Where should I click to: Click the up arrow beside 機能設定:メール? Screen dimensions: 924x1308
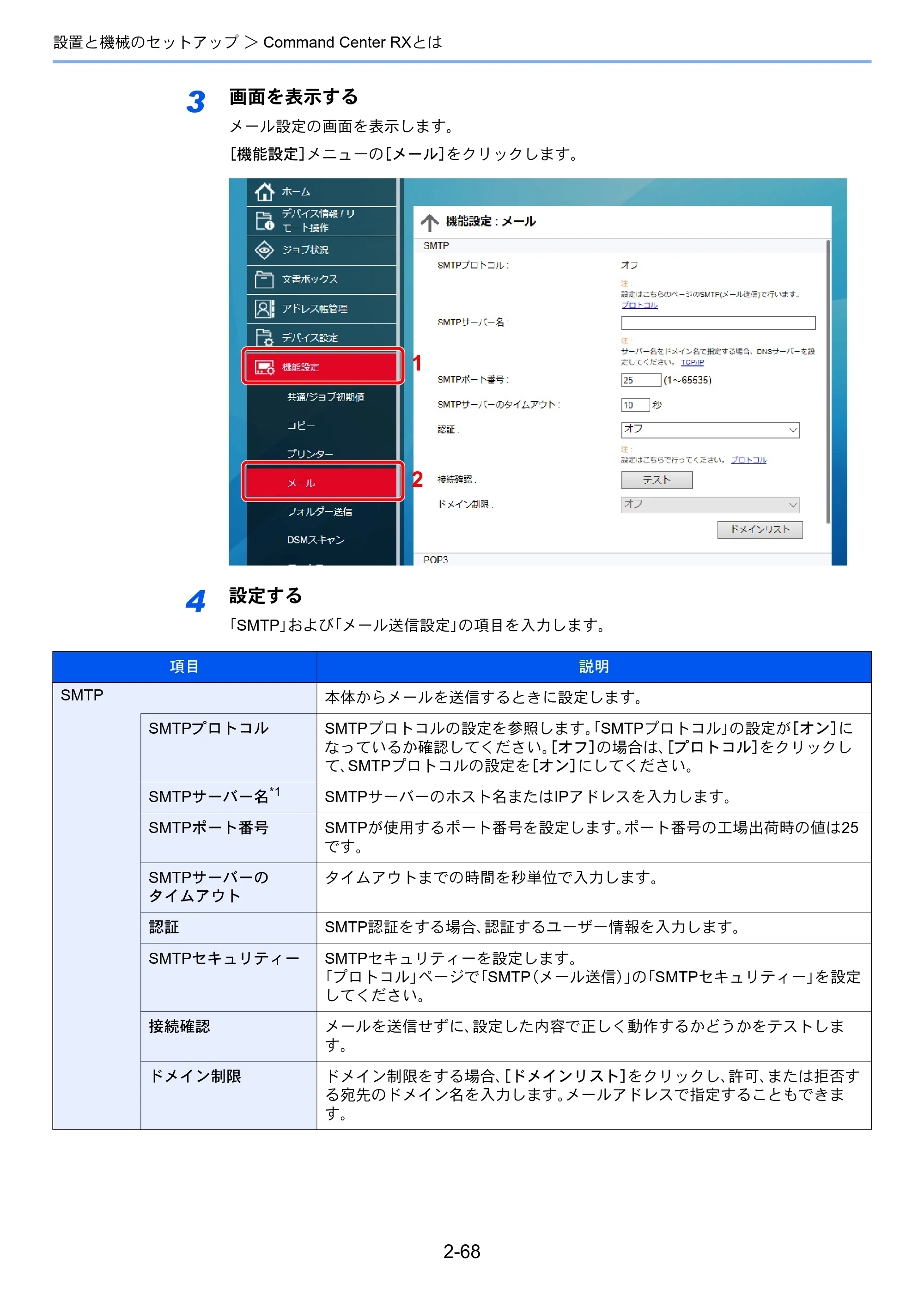430,222
